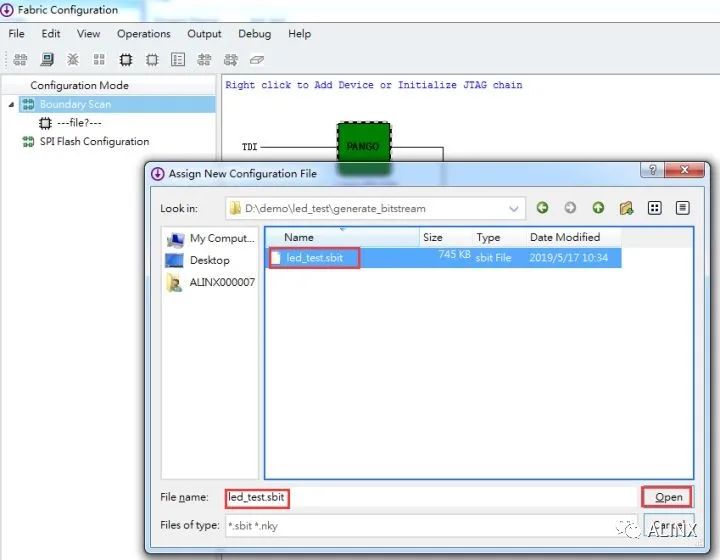Open the Operations menu
This screenshot has height=560, width=720.
(x=144, y=34)
